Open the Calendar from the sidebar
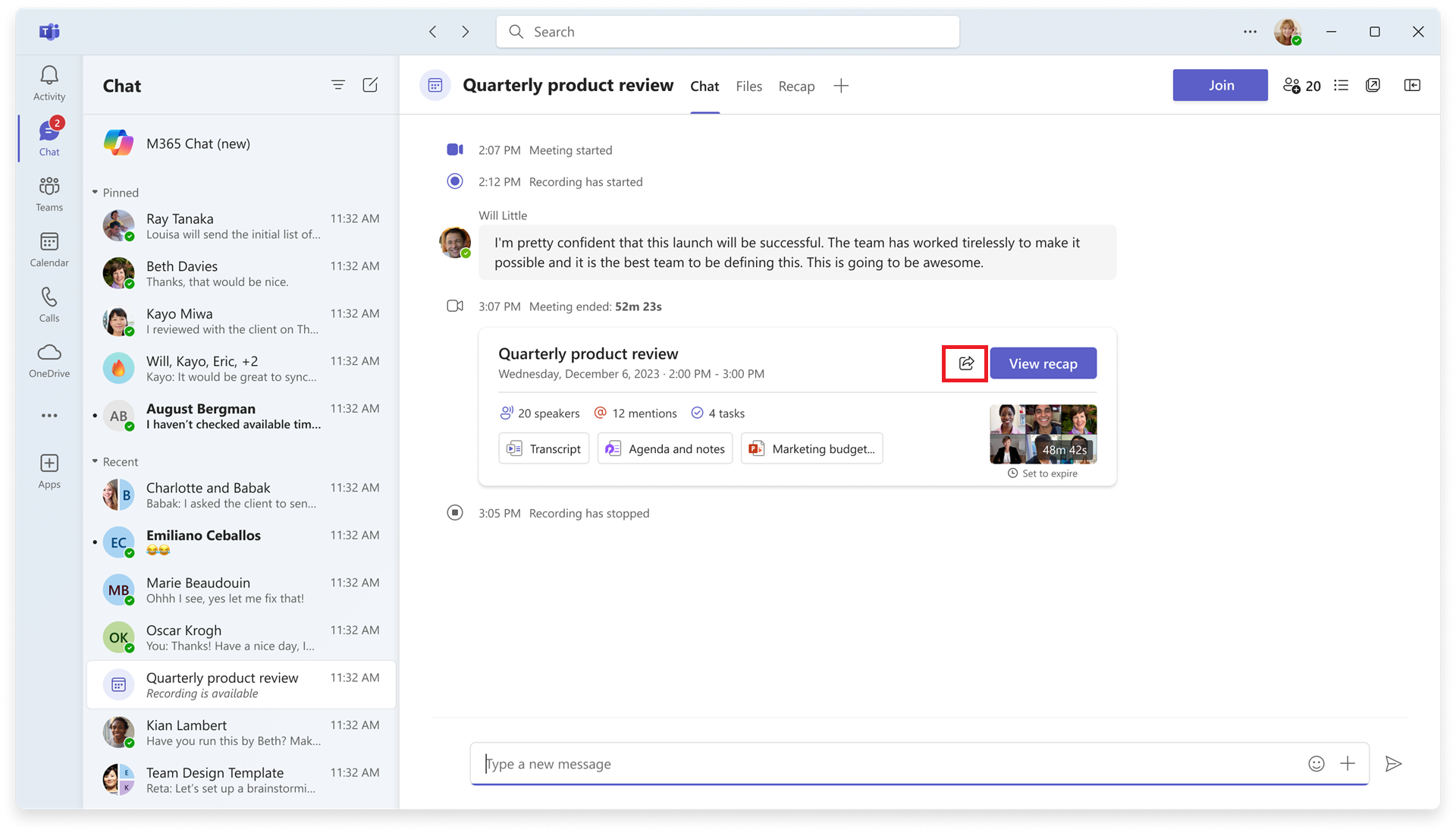Viewport: 1456px width, 833px height. (x=49, y=249)
